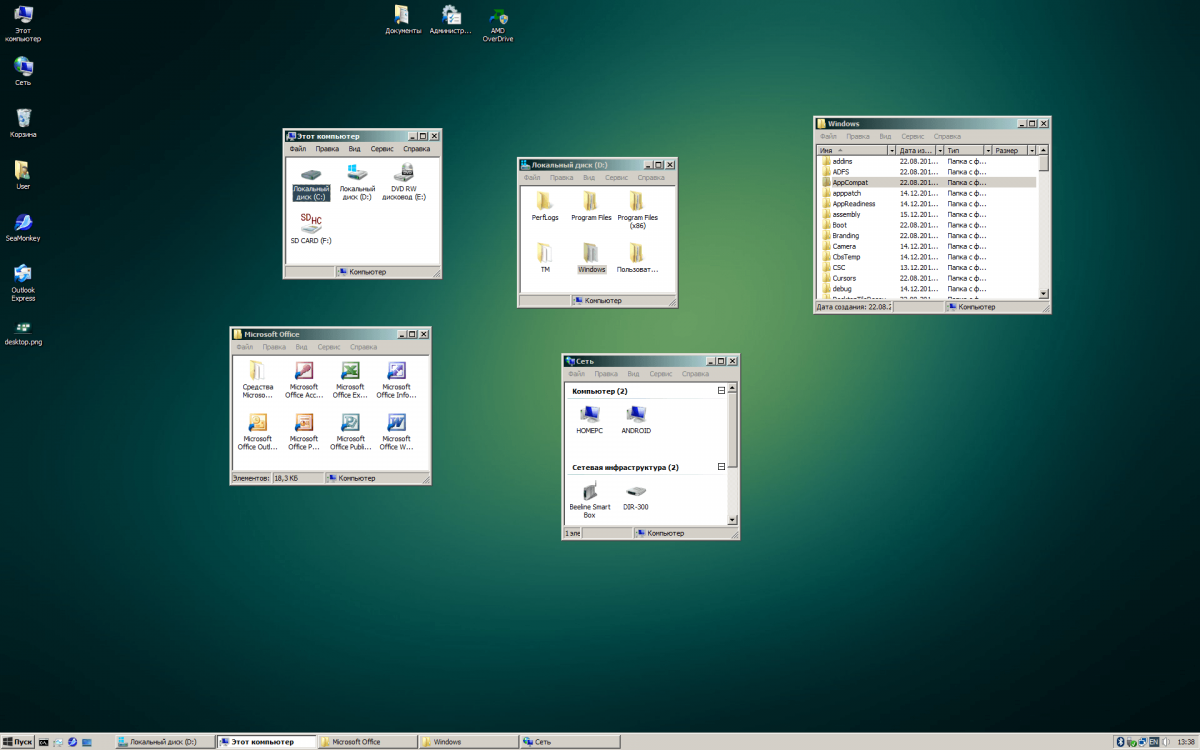1200x750 pixels.
Task: Select the Outlook Express desktop icon
Action: coord(23,274)
